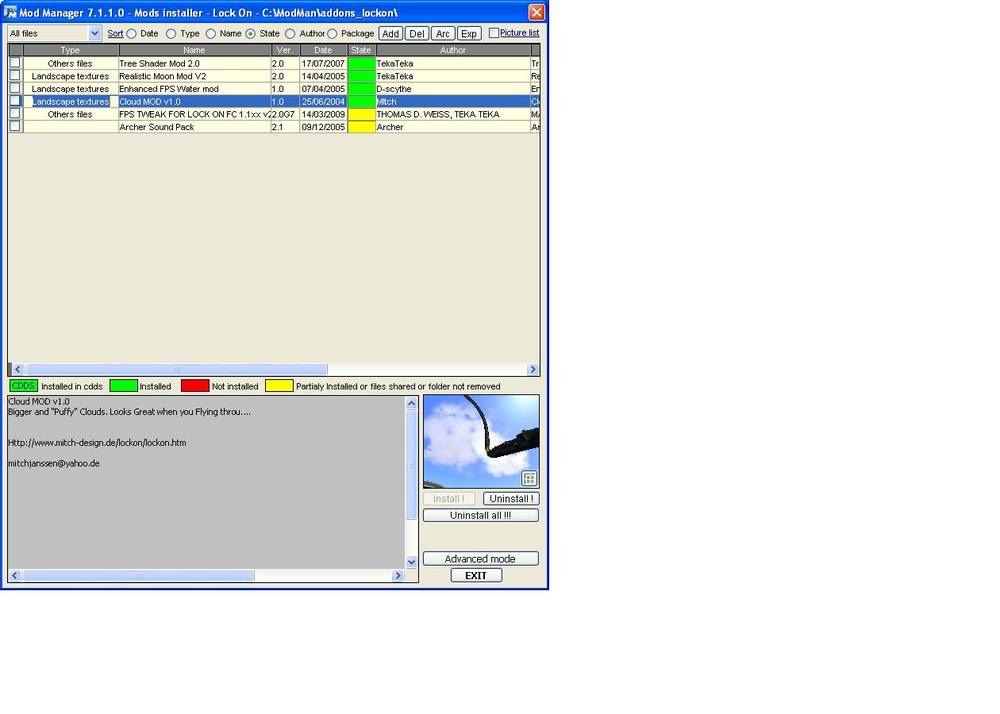Select the Date sort radio button
The height and width of the screenshot is (714, 1000).
click(131, 34)
